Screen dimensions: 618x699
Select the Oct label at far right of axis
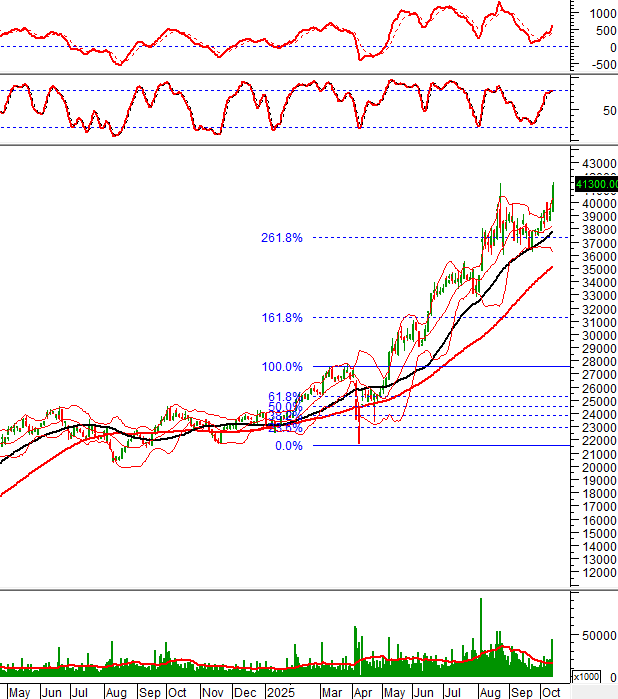click(551, 691)
